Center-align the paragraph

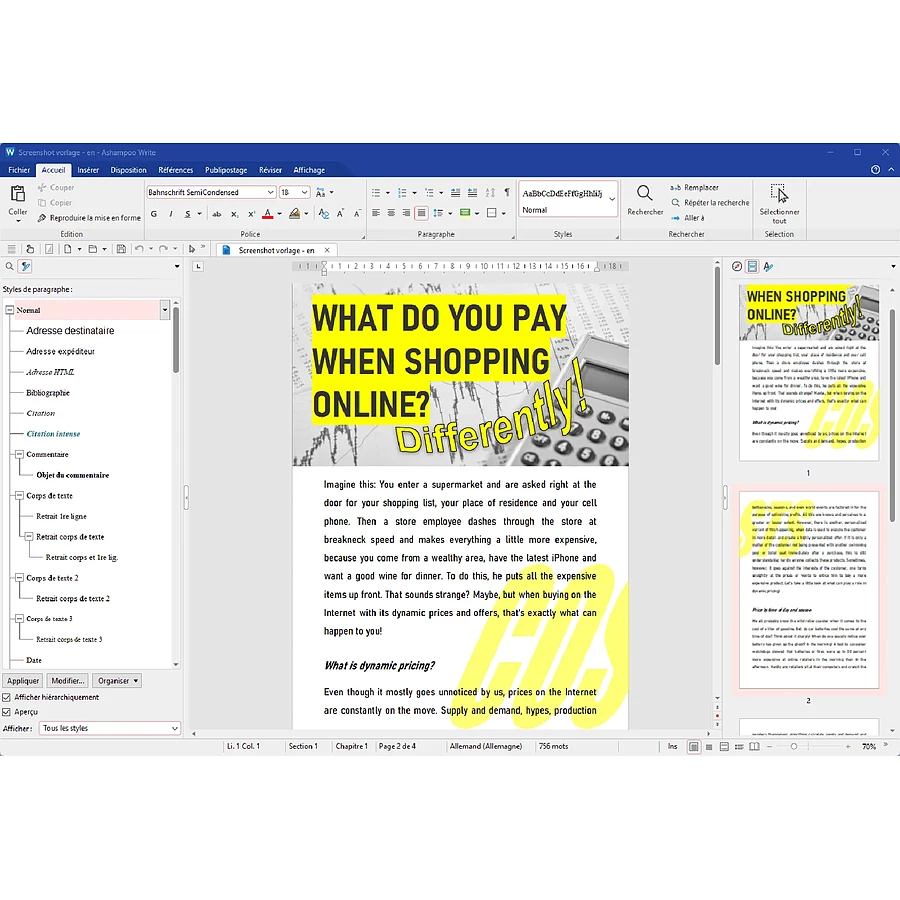(x=391, y=214)
